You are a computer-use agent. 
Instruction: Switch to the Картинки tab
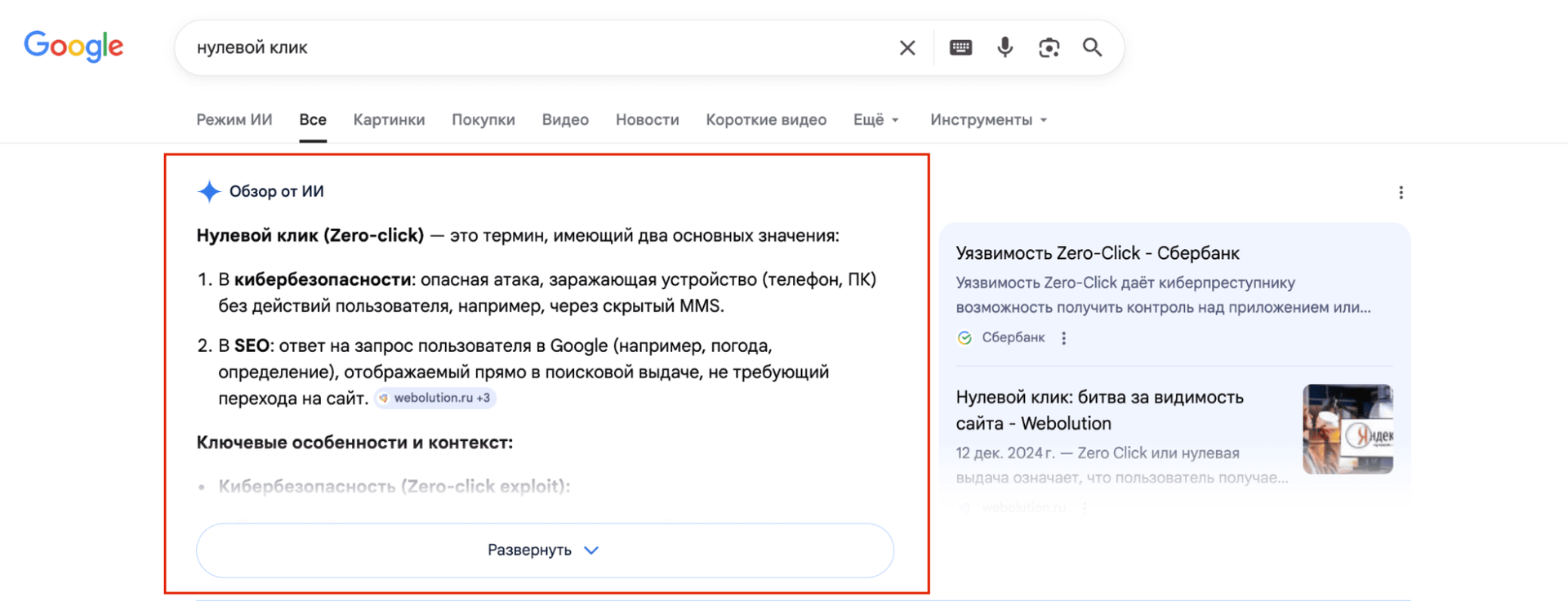(389, 120)
